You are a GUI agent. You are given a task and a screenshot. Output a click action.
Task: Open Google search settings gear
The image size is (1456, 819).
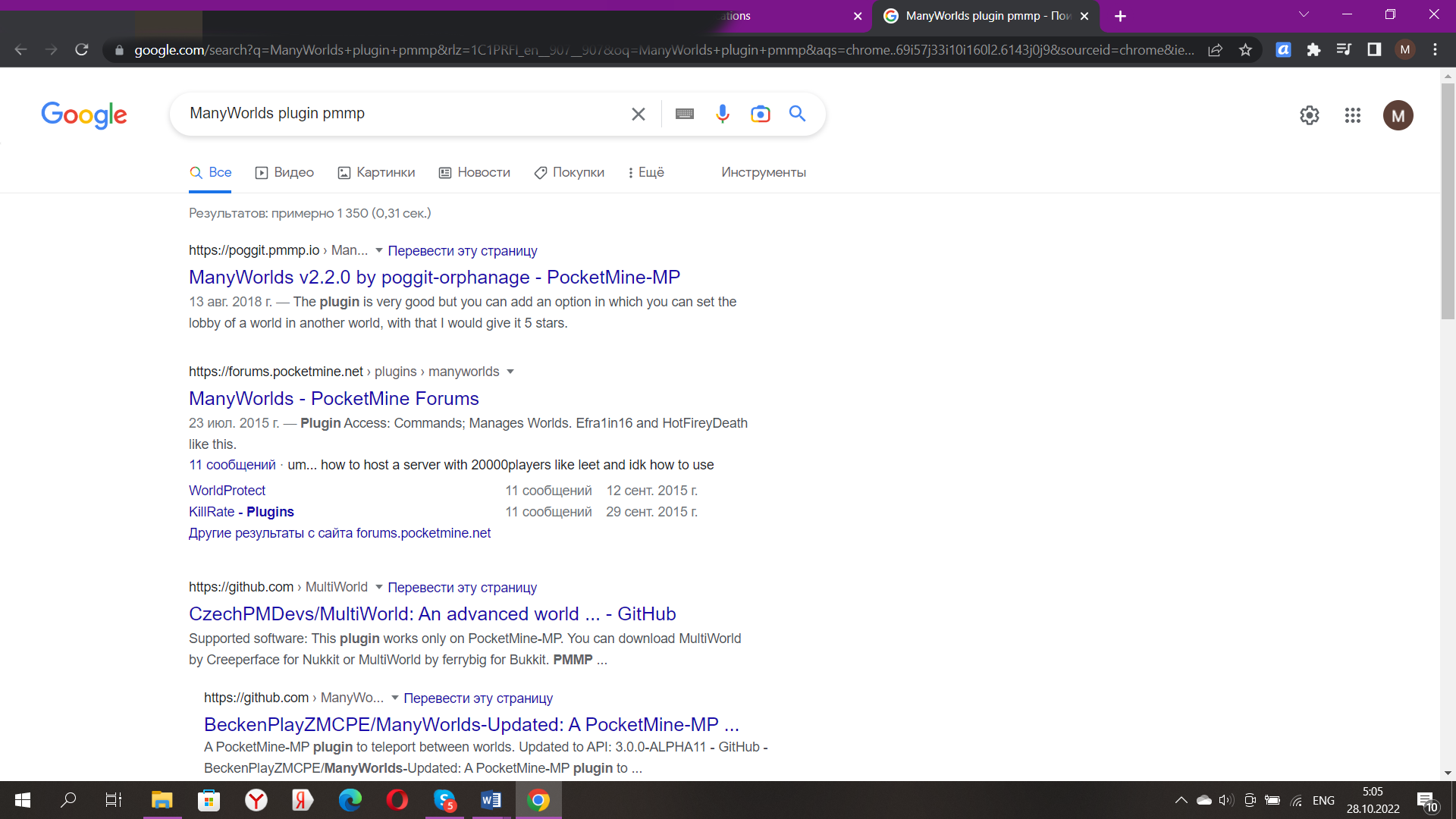1310,115
